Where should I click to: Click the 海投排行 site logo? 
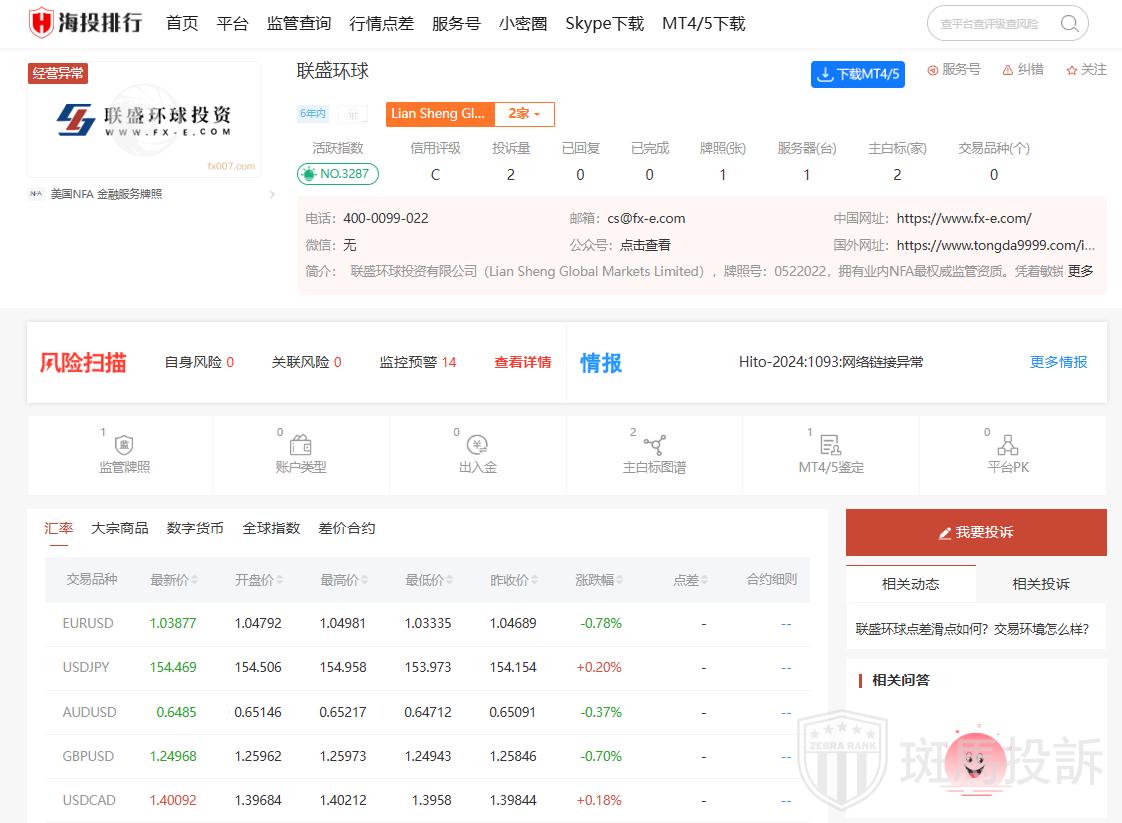coord(86,23)
